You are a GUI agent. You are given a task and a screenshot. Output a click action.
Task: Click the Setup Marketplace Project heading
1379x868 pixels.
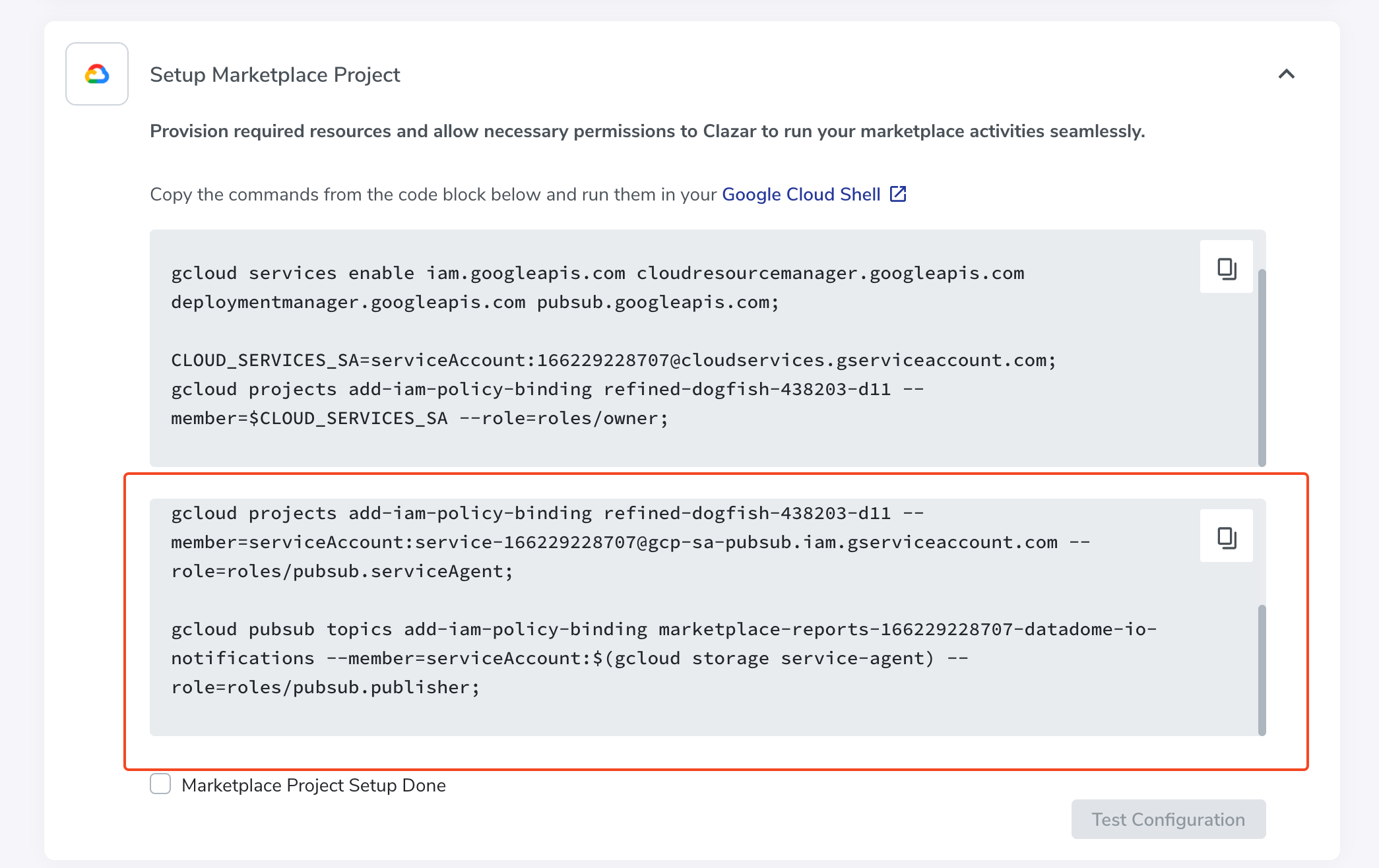pyautogui.click(x=275, y=75)
